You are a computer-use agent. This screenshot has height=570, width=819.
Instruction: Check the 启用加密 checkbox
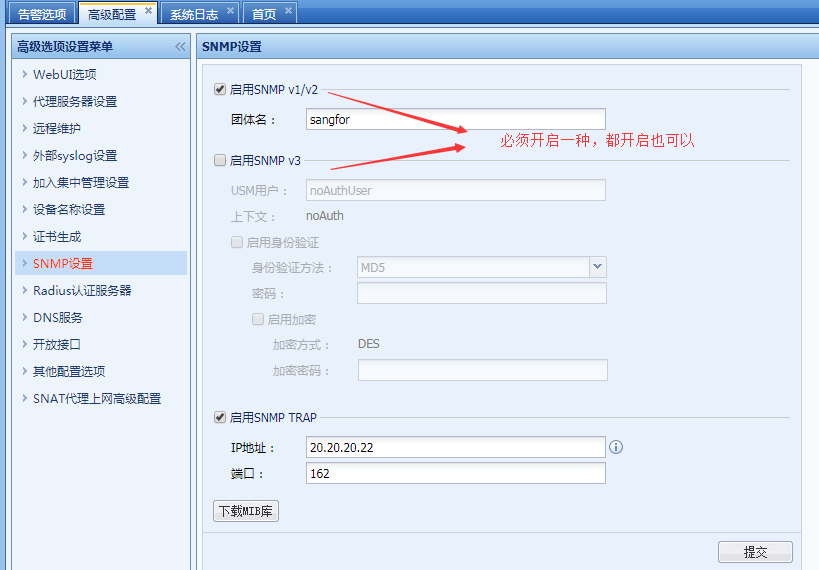click(258, 319)
